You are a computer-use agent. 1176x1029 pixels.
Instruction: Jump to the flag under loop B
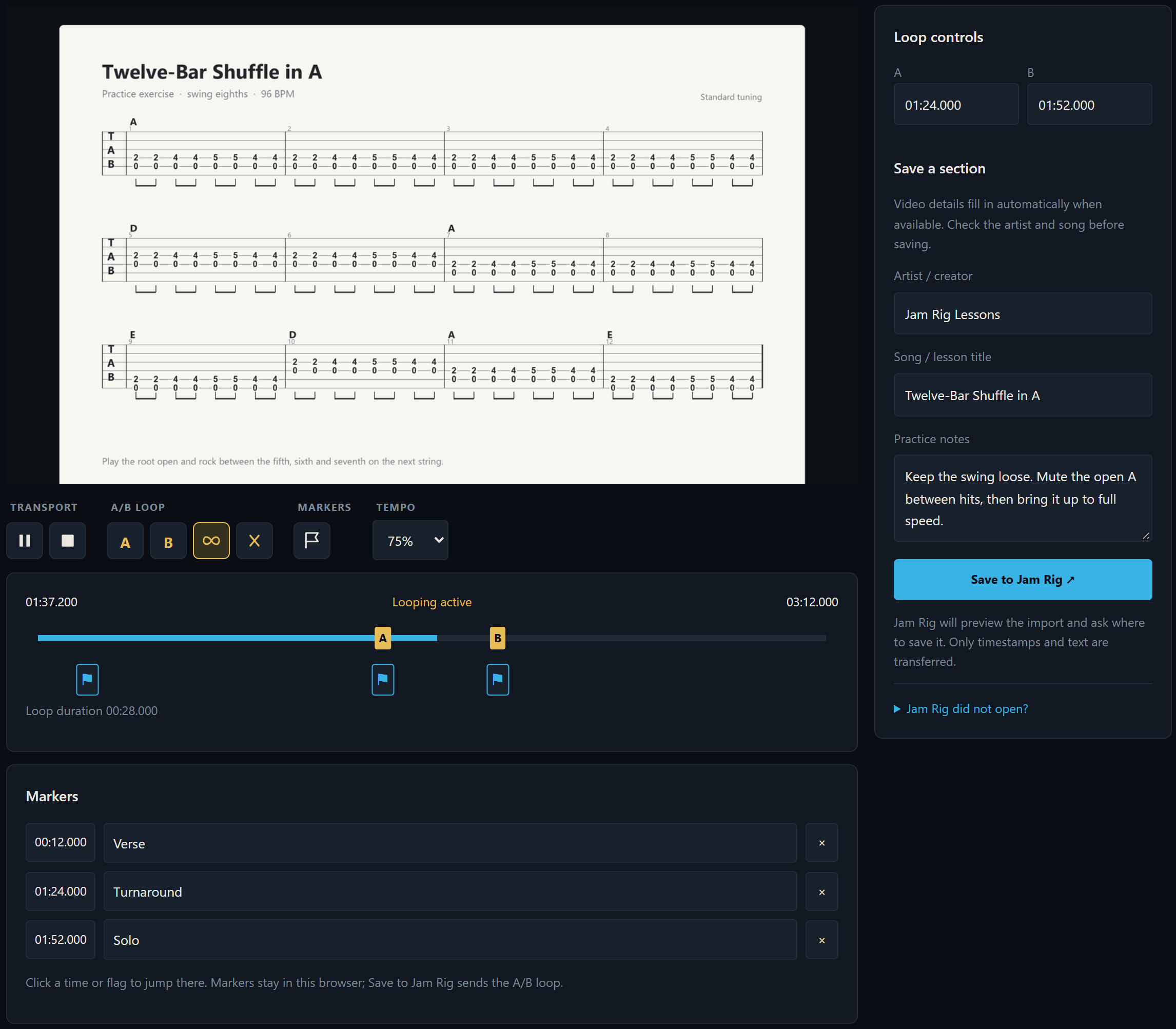click(x=498, y=679)
